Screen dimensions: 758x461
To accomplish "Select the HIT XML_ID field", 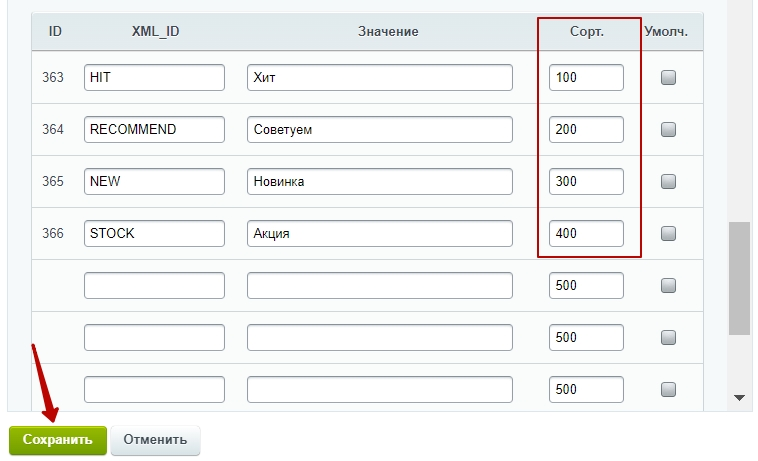I will (x=154, y=77).
